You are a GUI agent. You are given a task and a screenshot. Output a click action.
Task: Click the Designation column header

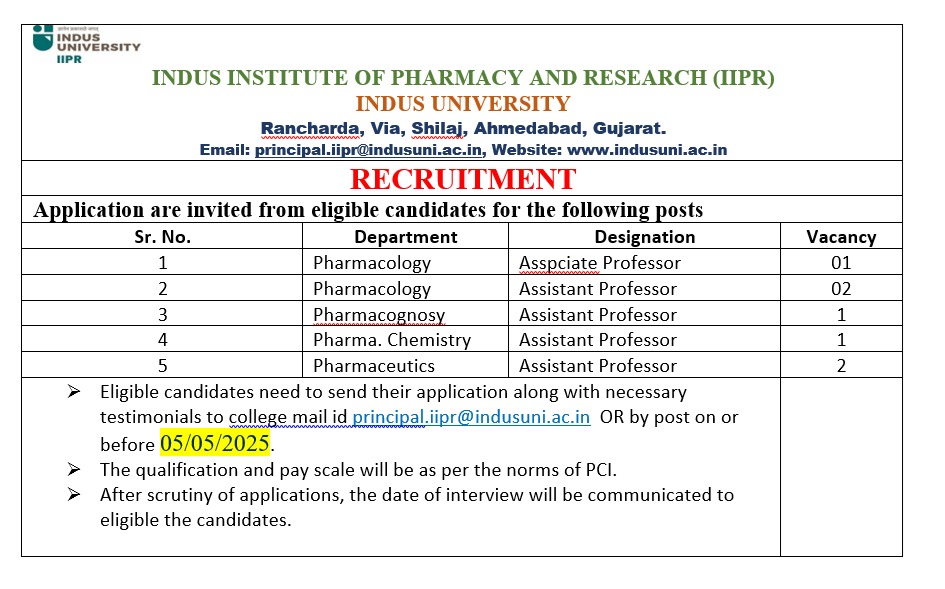click(645, 237)
